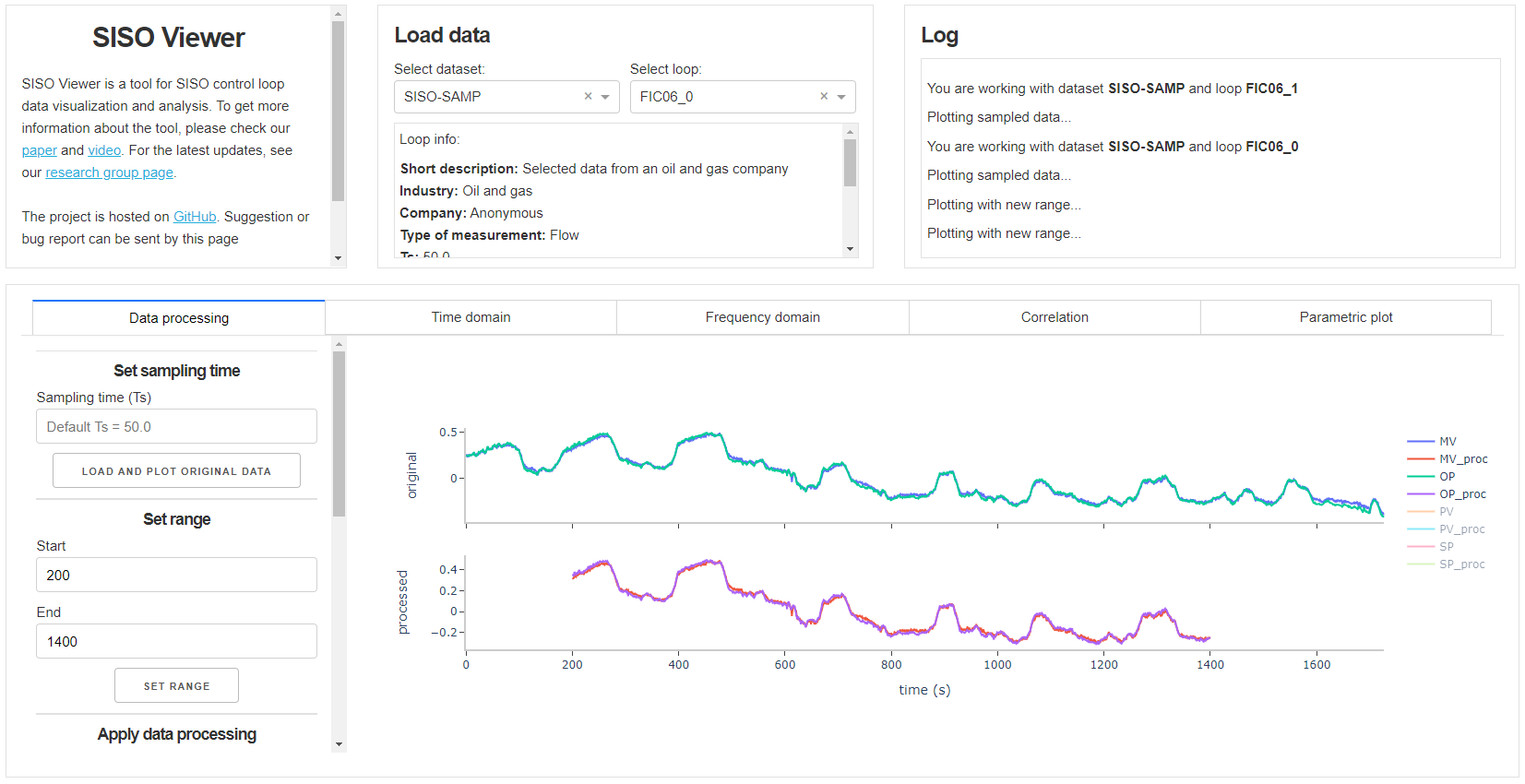Focus the range End input field
This screenshot has height=784, width=1525.
176,641
